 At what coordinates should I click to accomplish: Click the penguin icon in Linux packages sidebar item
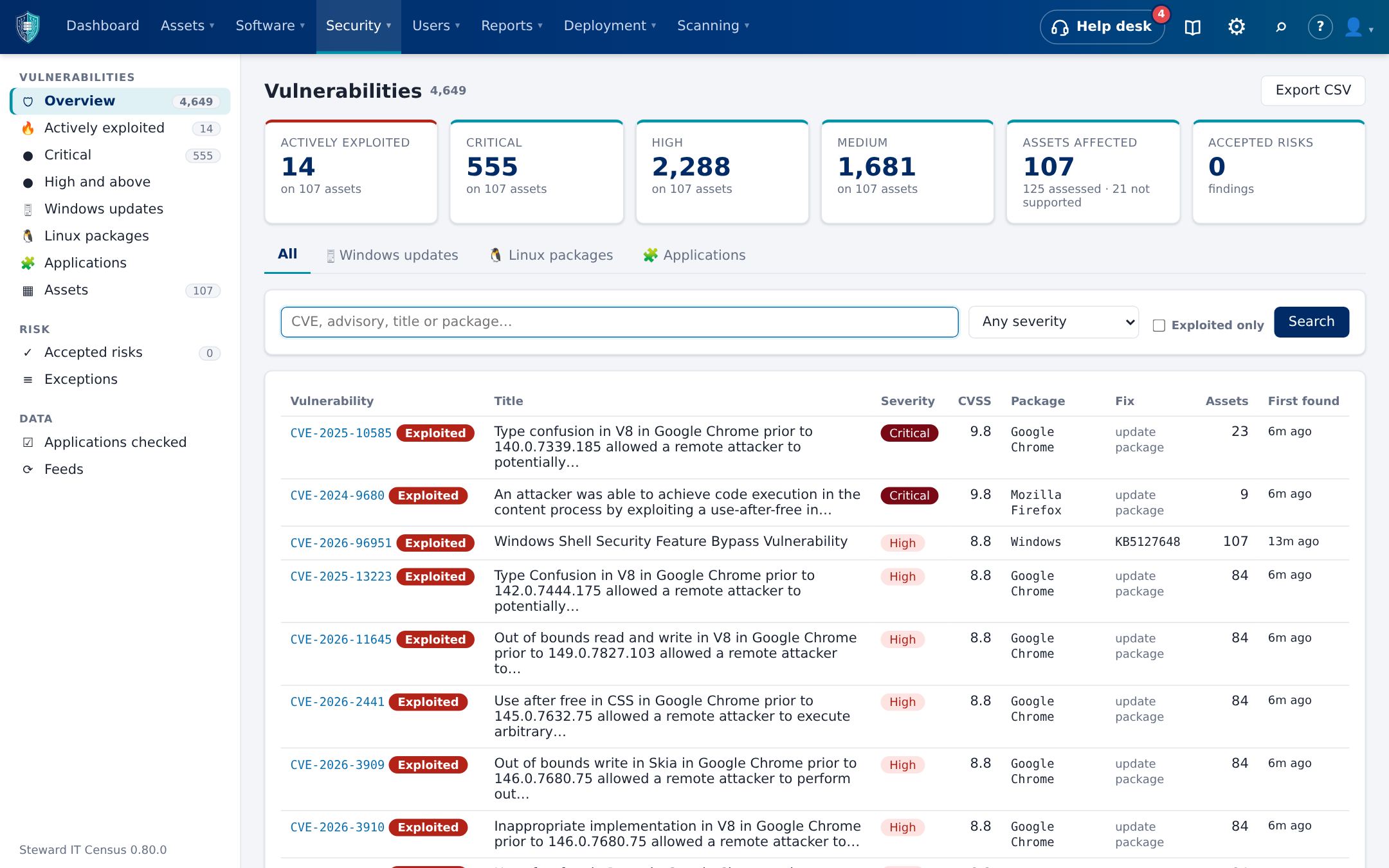[28, 236]
